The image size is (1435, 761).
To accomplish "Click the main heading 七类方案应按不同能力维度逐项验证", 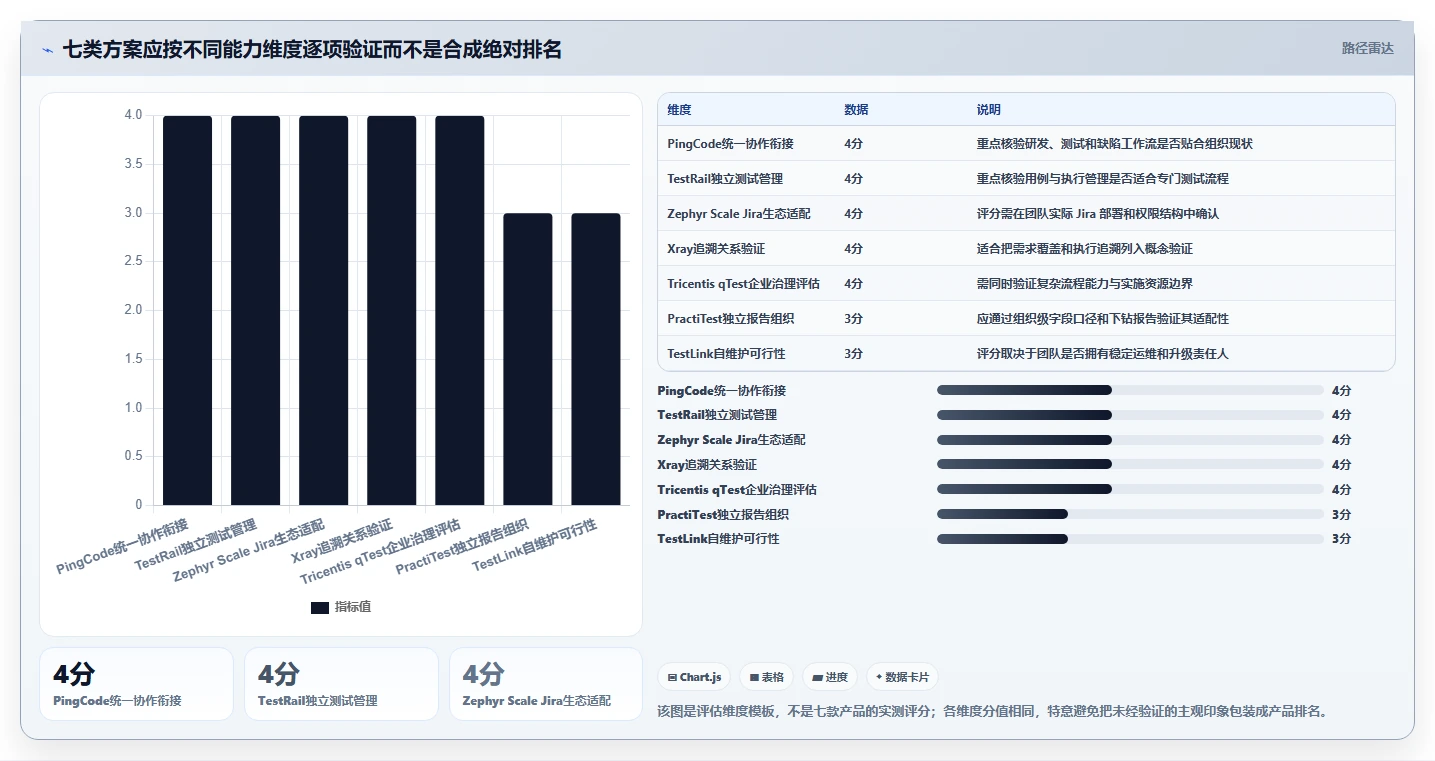I will pyautogui.click(x=312, y=49).
